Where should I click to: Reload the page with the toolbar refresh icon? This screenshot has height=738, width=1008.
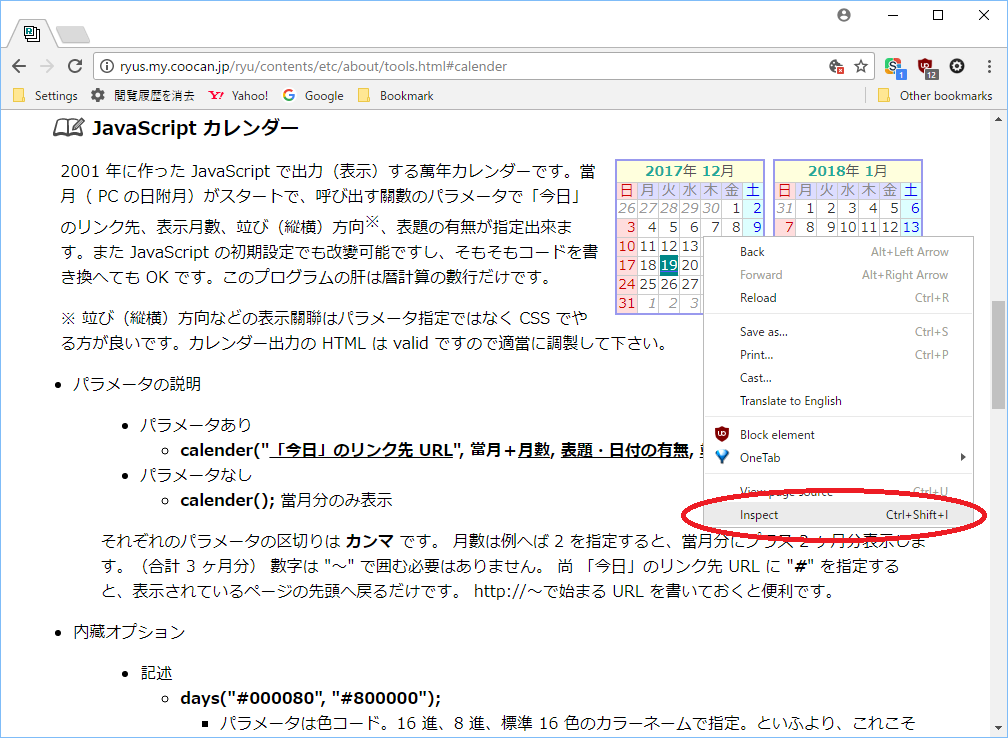click(x=74, y=66)
